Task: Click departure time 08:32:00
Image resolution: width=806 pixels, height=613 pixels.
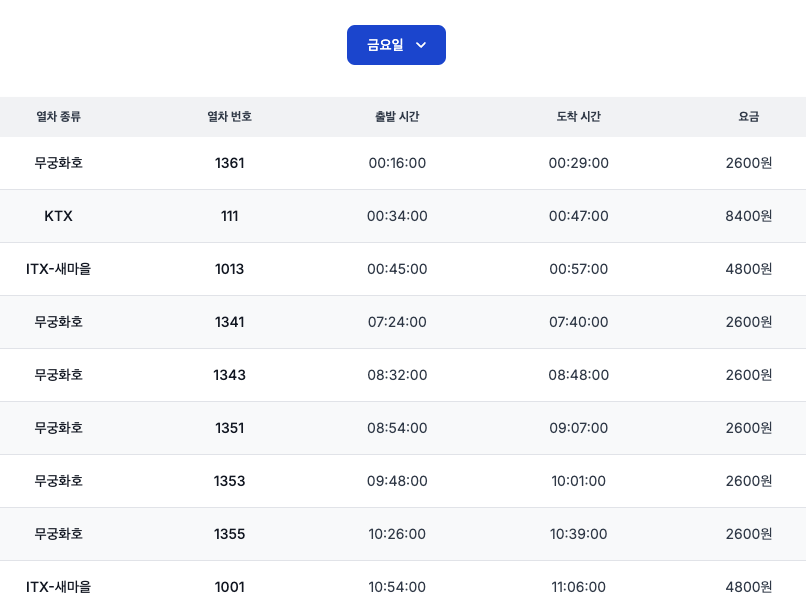Action: (397, 375)
